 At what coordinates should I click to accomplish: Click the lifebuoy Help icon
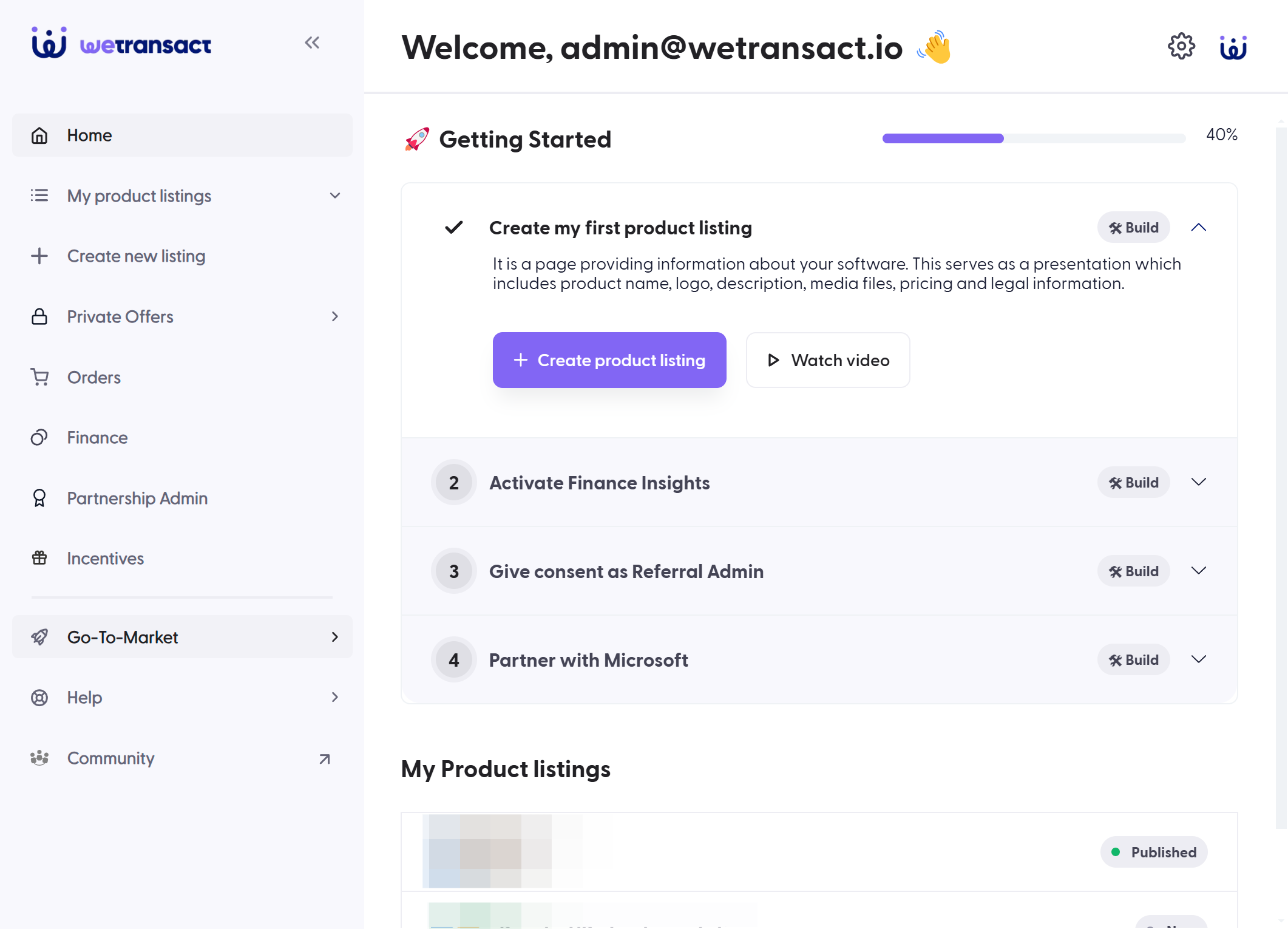(x=39, y=698)
